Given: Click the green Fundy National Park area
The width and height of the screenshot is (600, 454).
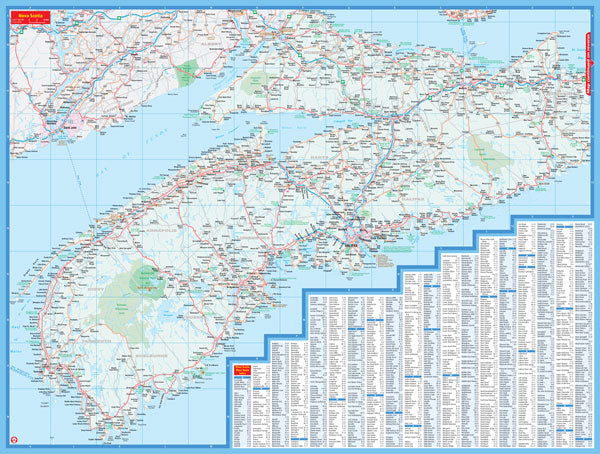Looking at the screenshot, I should point(187,72).
